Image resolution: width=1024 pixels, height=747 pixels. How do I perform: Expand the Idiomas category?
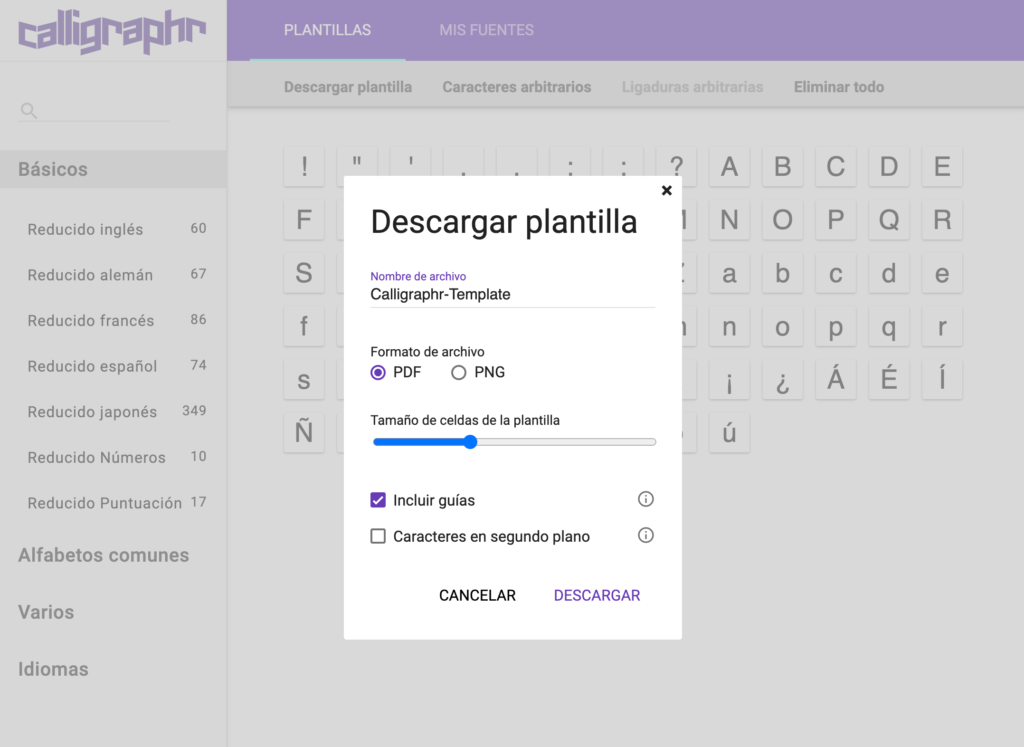(x=53, y=669)
